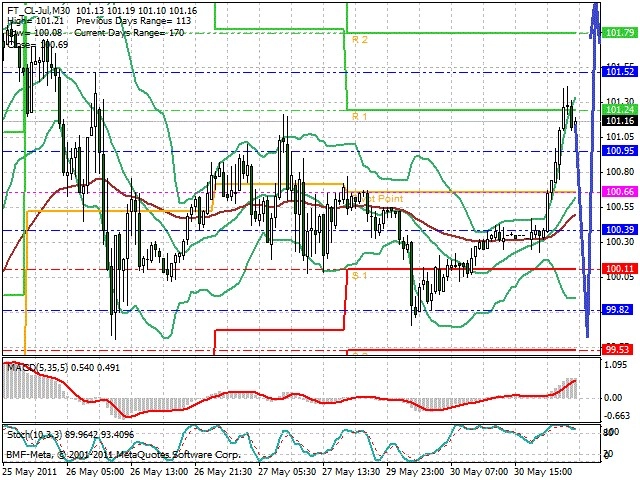Select the MACD(5,35,5) indicator label
The width and height of the screenshot is (640, 480).
(x=37, y=368)
